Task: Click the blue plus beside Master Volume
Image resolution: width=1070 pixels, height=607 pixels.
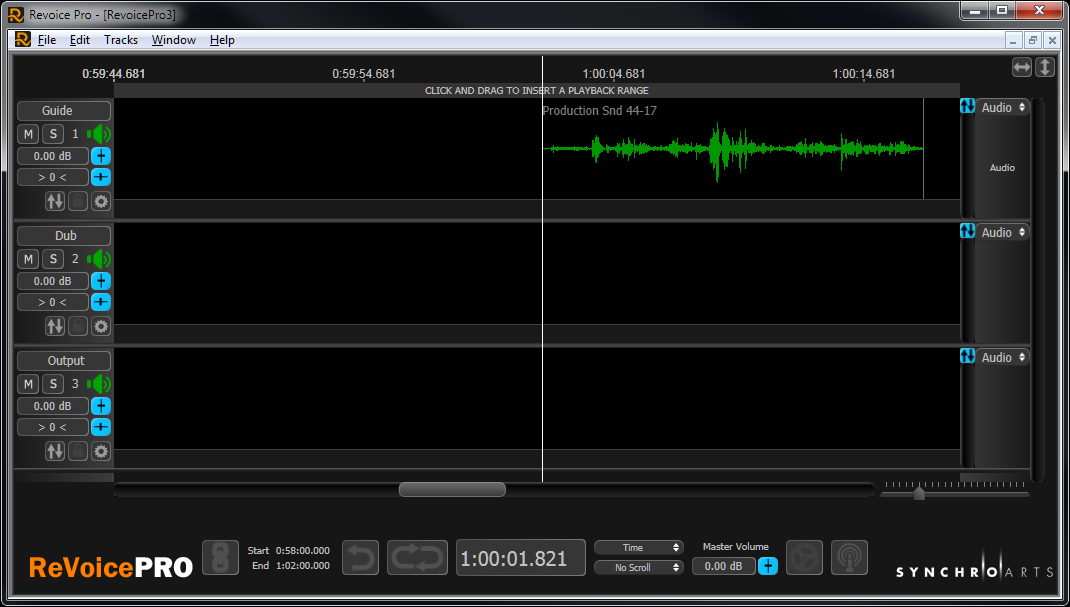Action: click(x=768, y=566)
